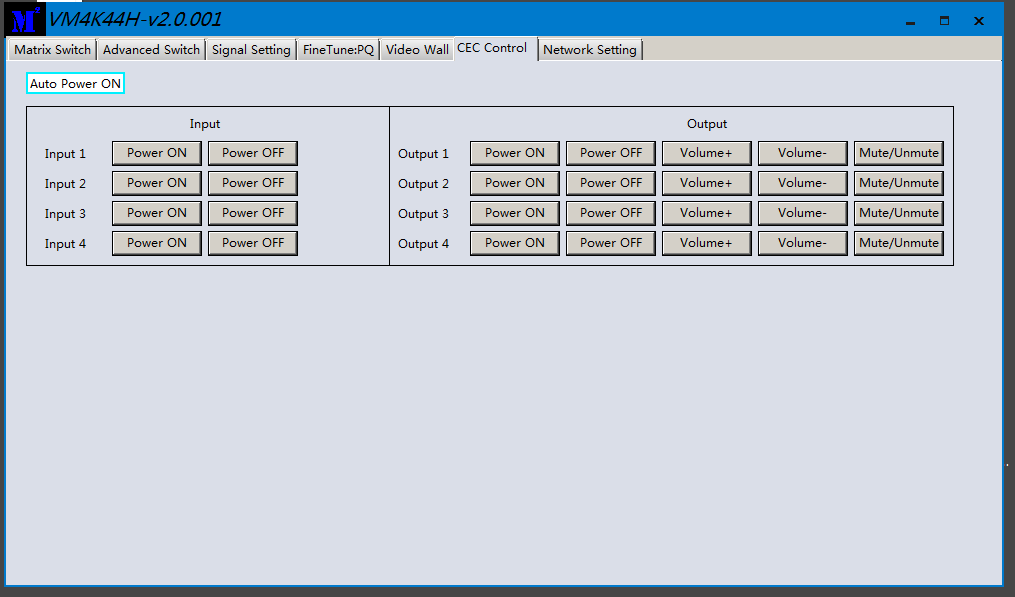Image resolution: width=1015 pixels, height=597 pixels.
Task: Open the Network Setting tab
Action: coord(589,50)
